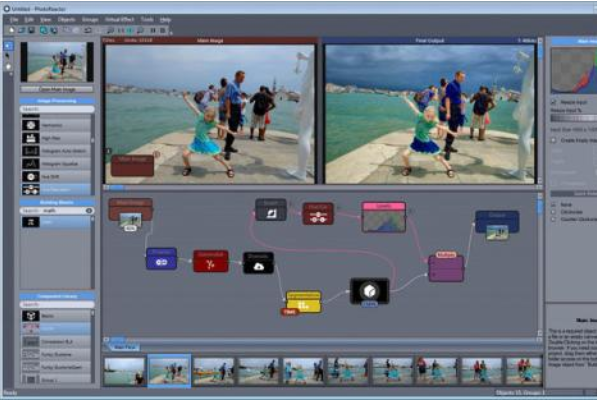
Task: Click the histogram graph in right panel
Action: [574, 70]
